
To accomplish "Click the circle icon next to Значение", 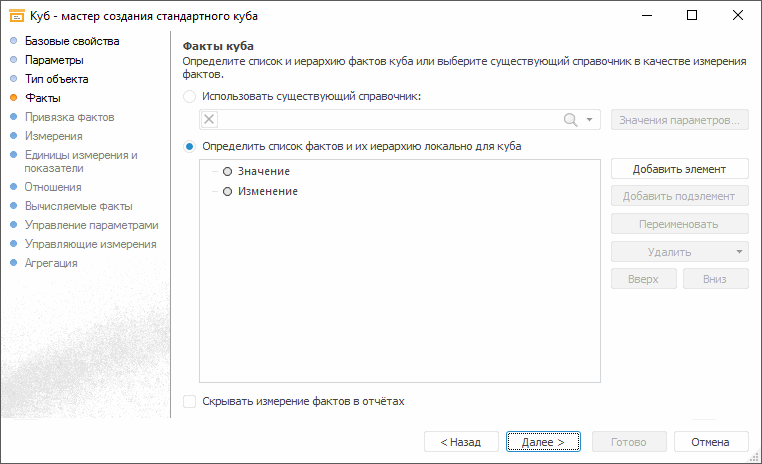I will pyautogui.click(x=228, y=172).
